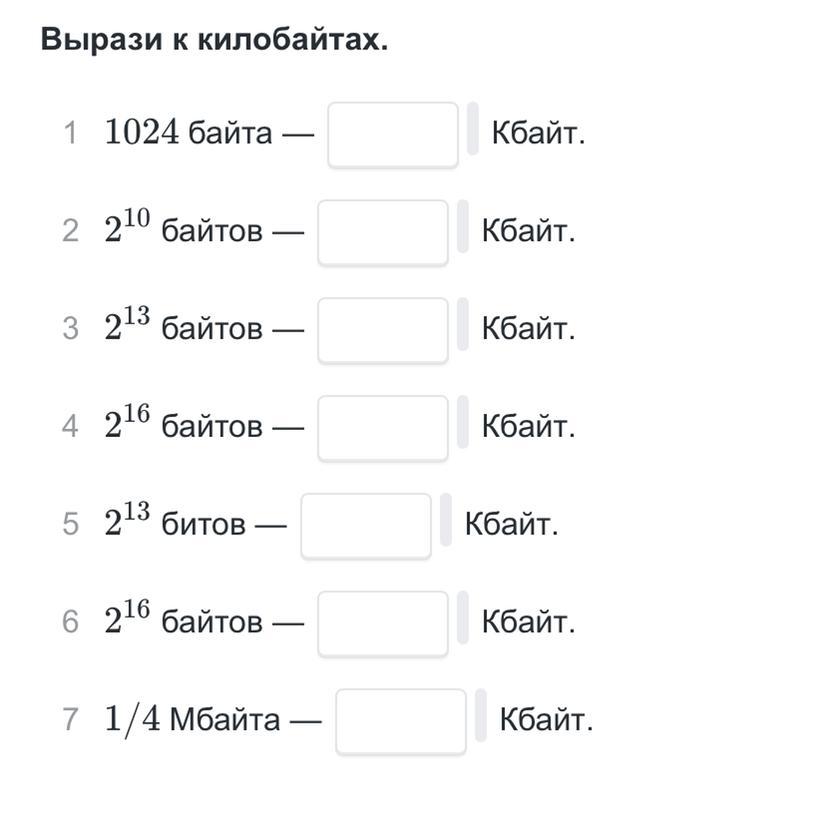Click the gray marker beside the row 2 field
The height and width of the screenshot is (828, 826).
pyautogui.click(x=463, y=226)
